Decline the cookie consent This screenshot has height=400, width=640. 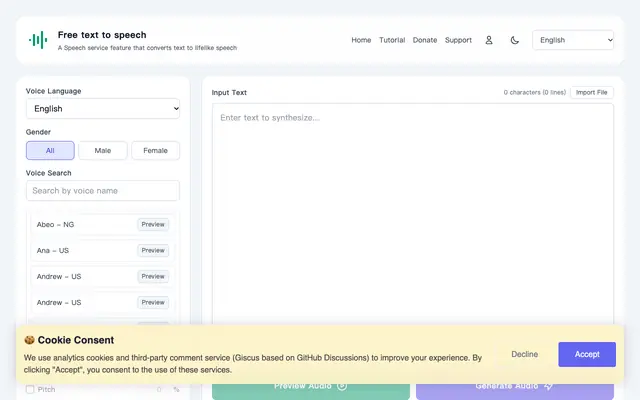[524, 354]
